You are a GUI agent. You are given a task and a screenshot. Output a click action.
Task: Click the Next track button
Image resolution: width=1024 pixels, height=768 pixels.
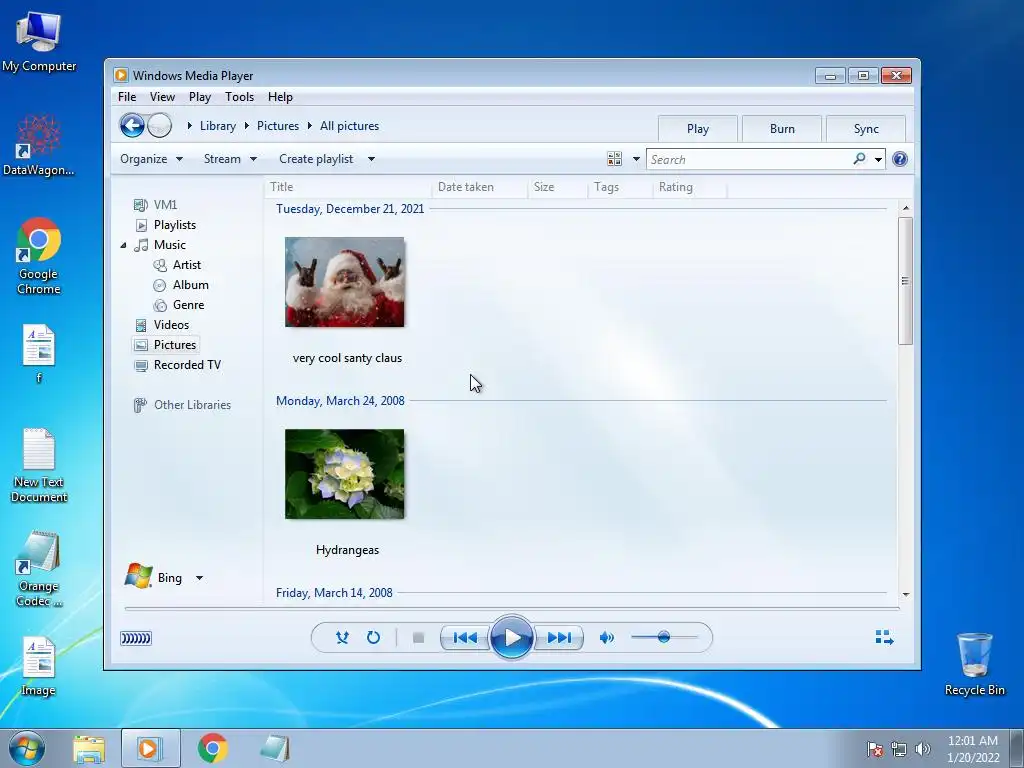(x=559, y=637)
